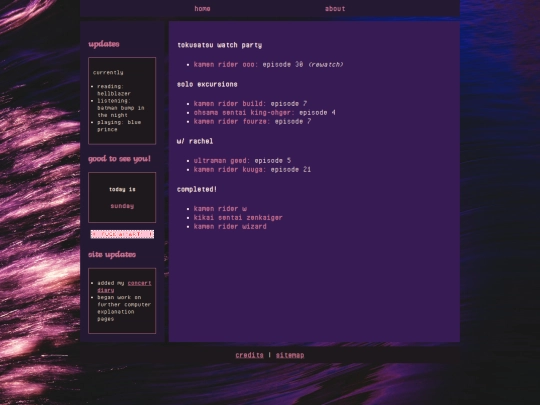Image resolution: width=540 pixels, height=405 pixels.
Task: Click 'episode 4' next to king-ohger
Action: 317,113
